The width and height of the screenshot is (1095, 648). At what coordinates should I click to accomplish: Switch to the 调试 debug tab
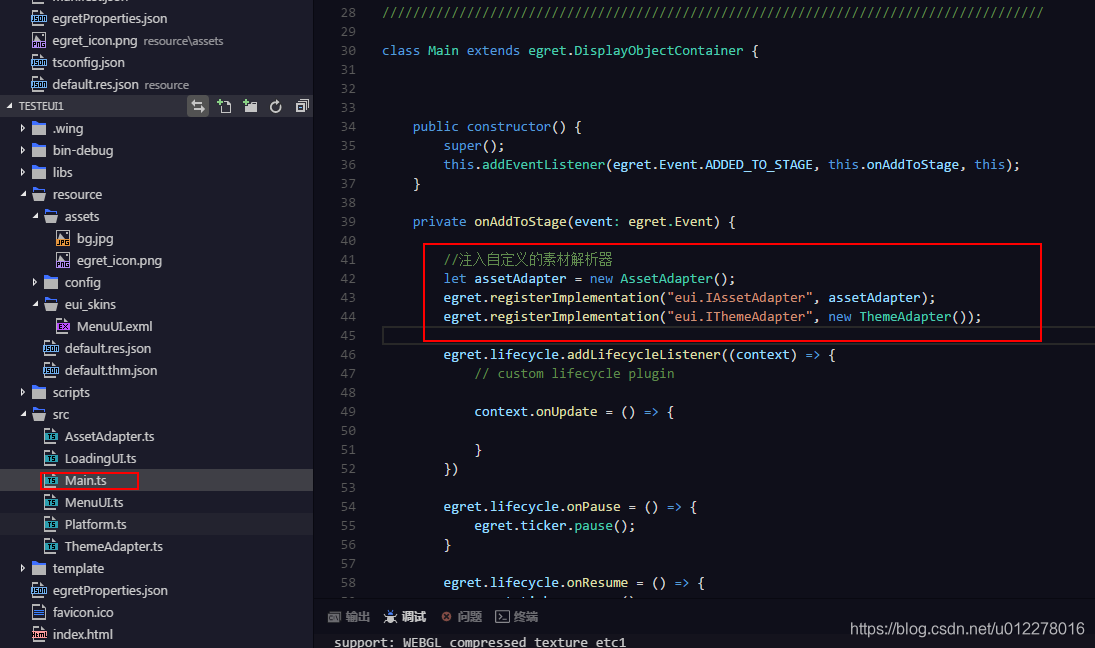click(412, 617)
